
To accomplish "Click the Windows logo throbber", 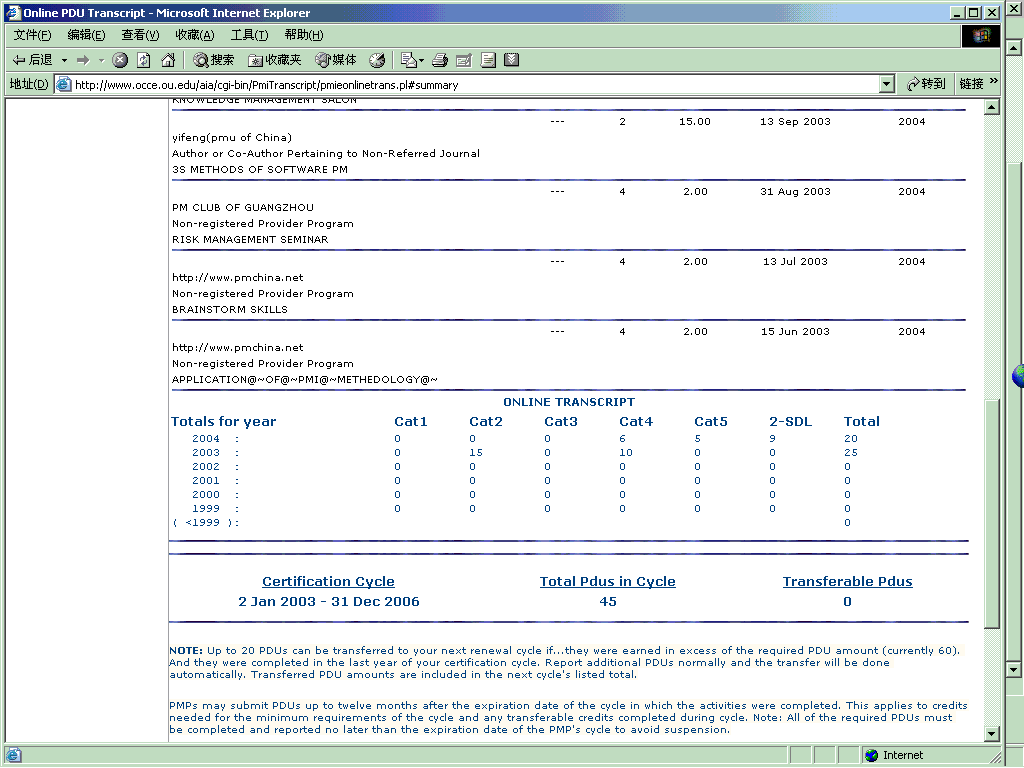I will pos(981,36).
